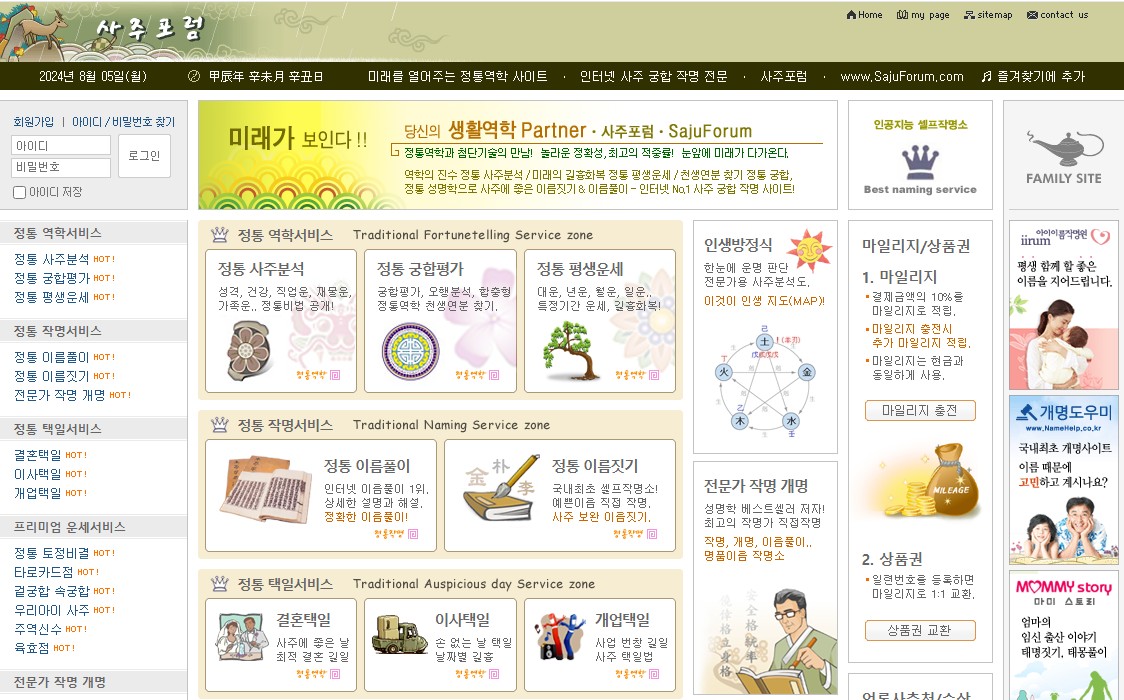Click the 인공지능 셀프작명소 heading

point(920,125)
